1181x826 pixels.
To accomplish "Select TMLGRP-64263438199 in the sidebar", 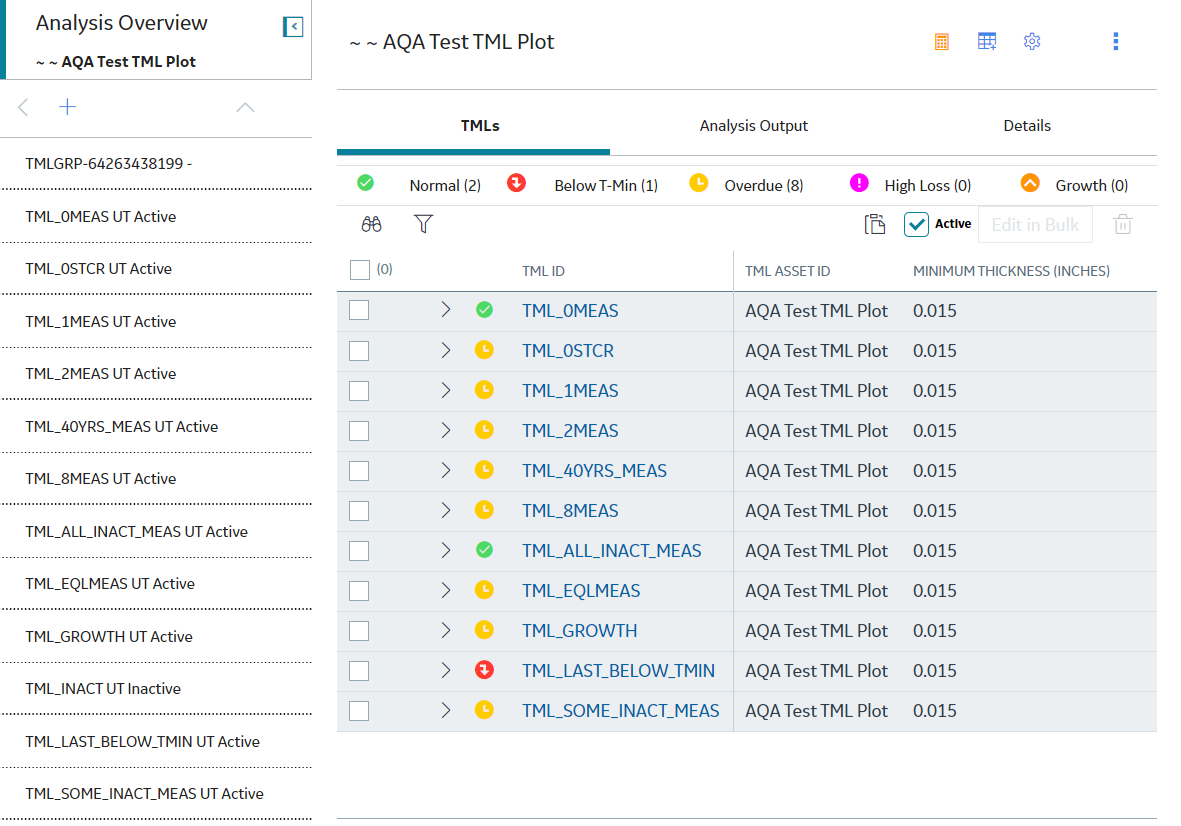I will click(x=157, y=163).
